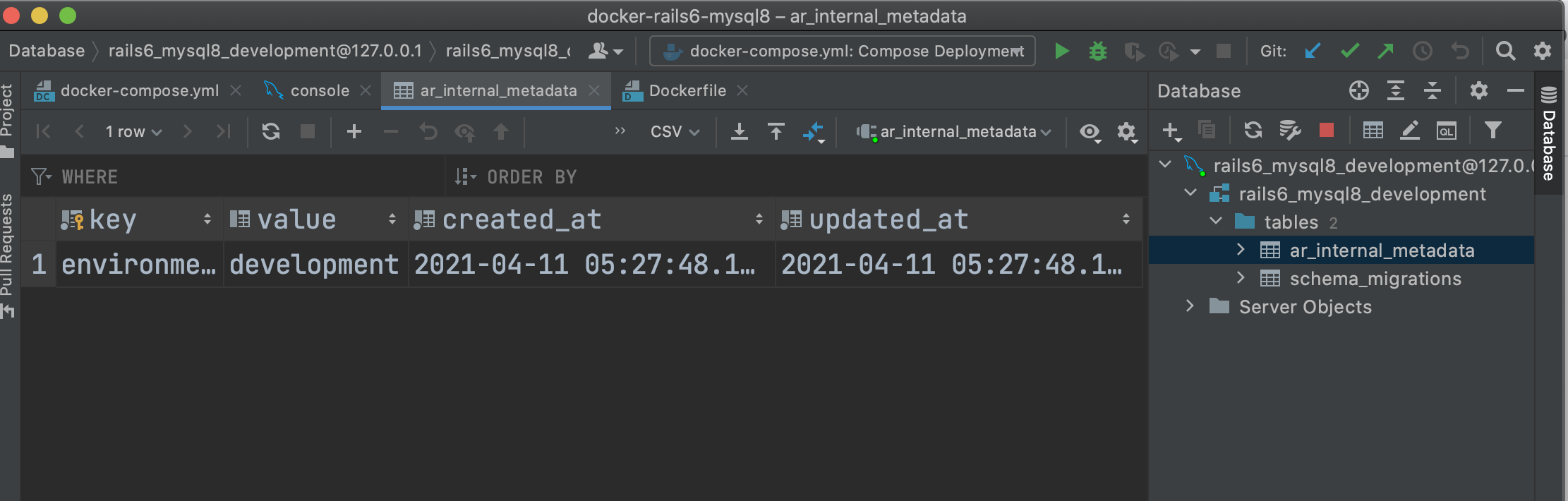Reload the table data page
Viewport: 1568px width, 501px height.
[x=271, y=132]
